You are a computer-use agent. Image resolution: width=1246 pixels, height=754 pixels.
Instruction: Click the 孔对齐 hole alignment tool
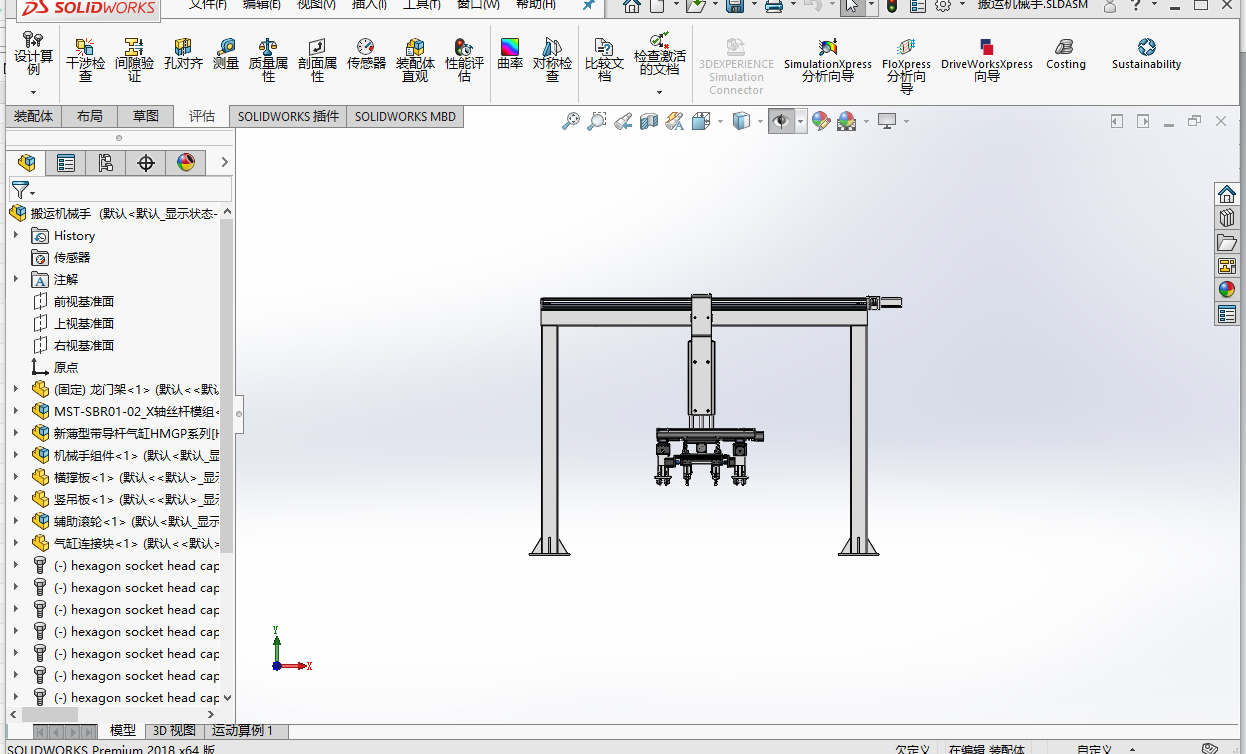(183, 54)
